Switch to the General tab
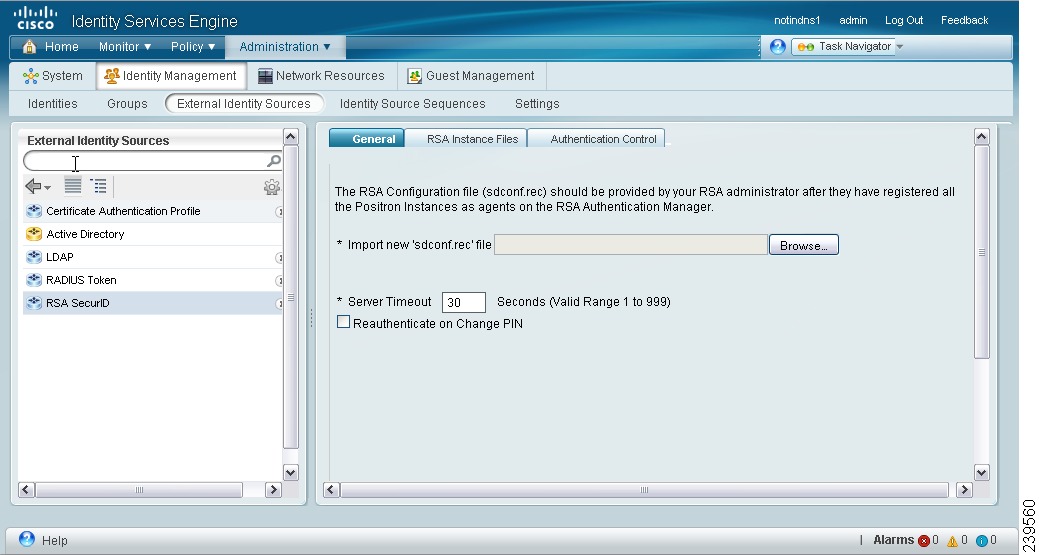Viewport: 1039px width, 555px height. (366, 138)
